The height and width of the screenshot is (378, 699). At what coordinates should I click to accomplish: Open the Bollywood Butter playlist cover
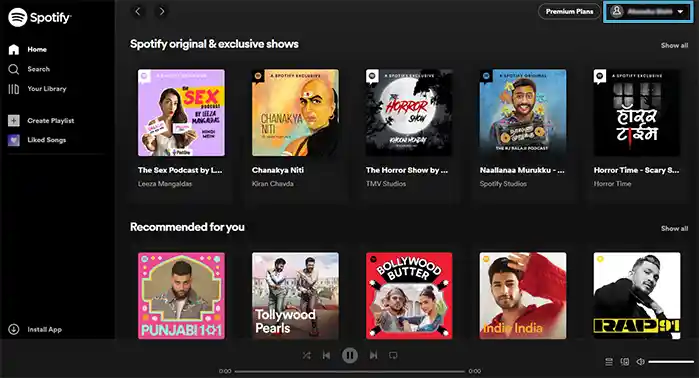click(409, 296)
